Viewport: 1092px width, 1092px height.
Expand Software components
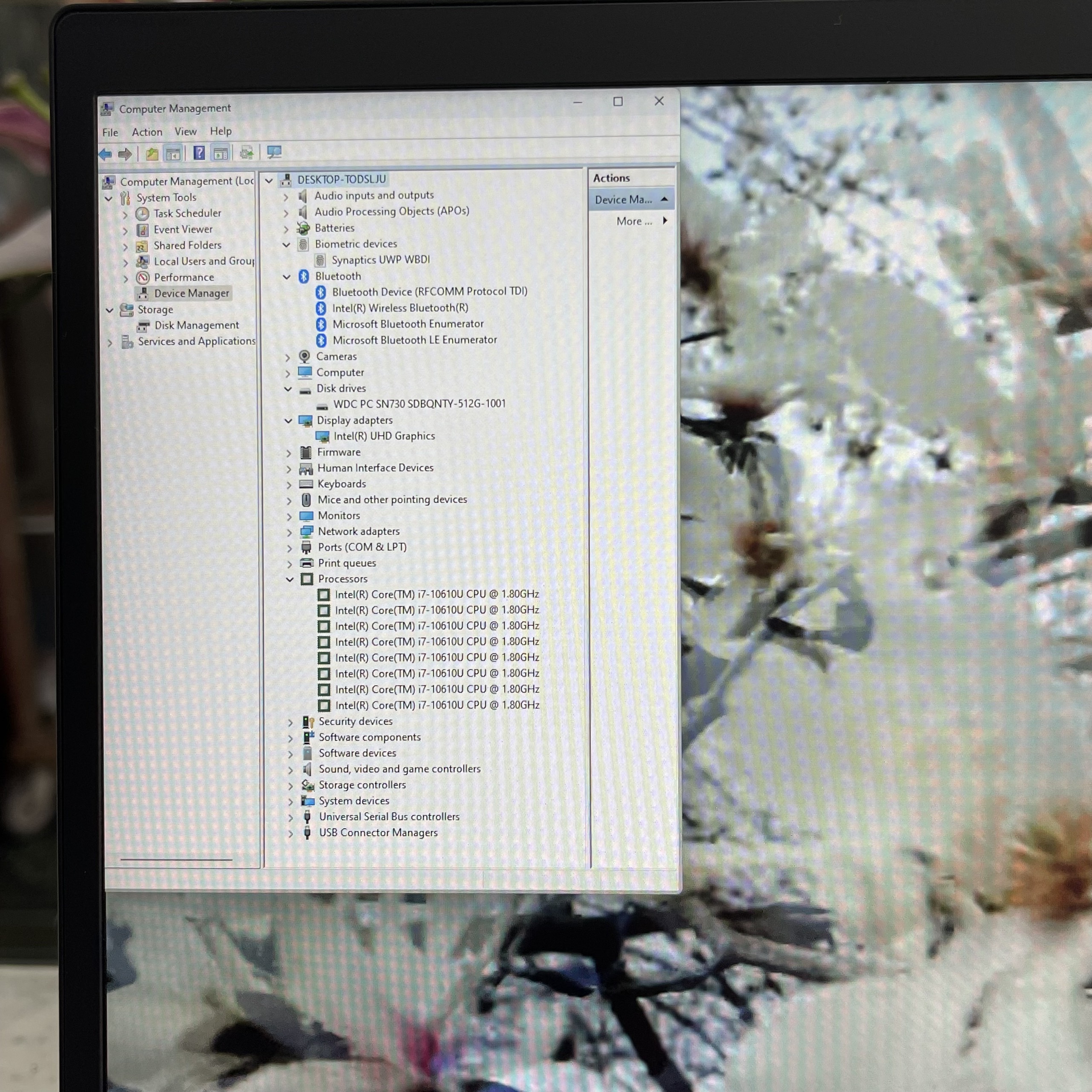(x=290, y=739)
